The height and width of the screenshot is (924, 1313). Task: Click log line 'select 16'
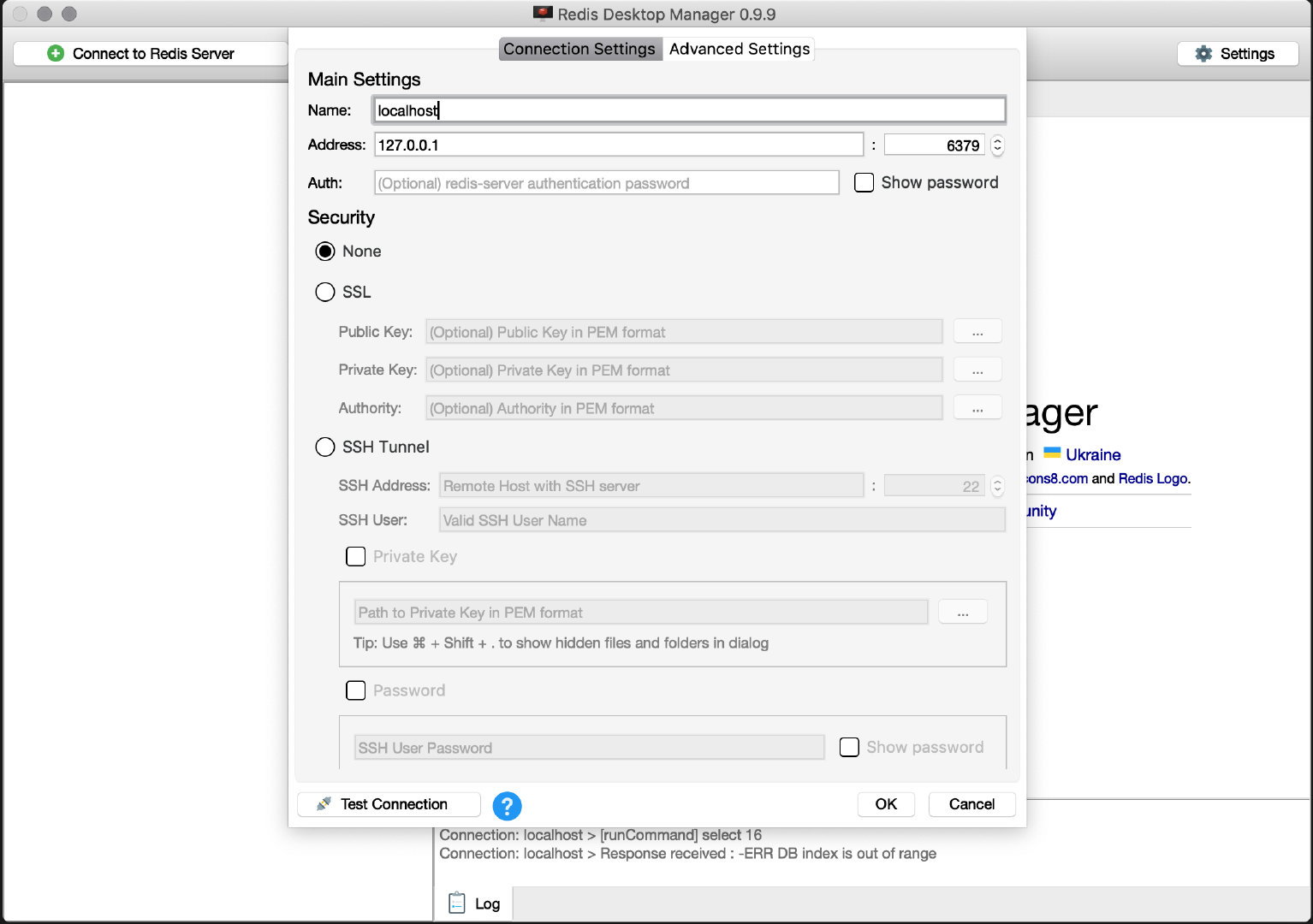coord(600,835)
